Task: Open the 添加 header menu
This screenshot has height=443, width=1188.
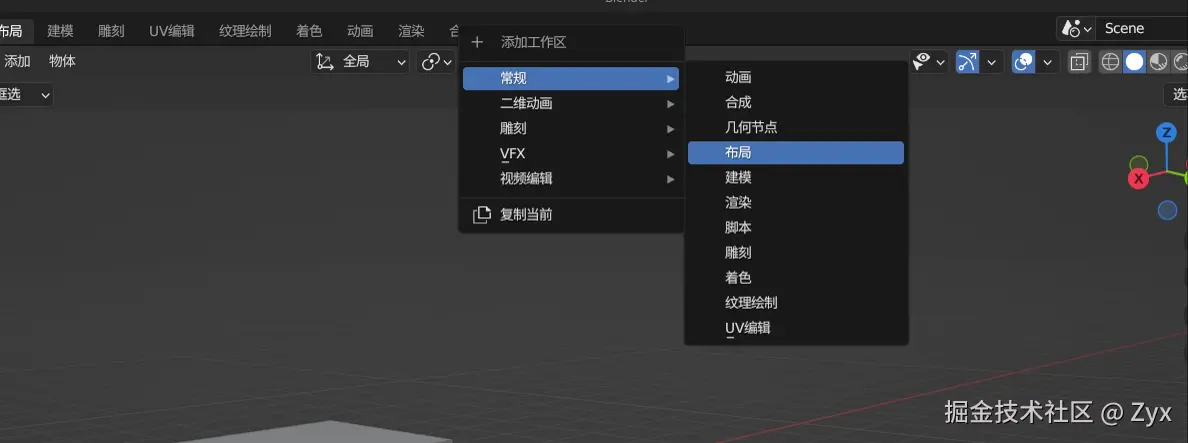Action: click(17, 61)
